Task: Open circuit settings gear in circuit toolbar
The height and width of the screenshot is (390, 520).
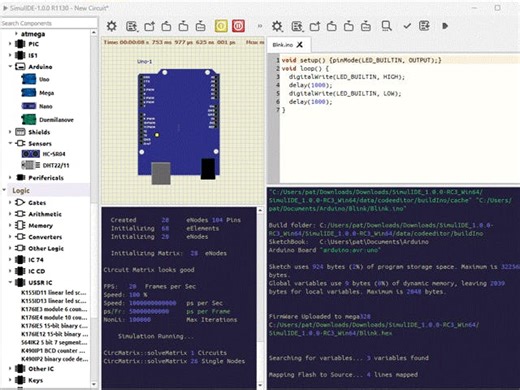Action: tap(111, 26)
